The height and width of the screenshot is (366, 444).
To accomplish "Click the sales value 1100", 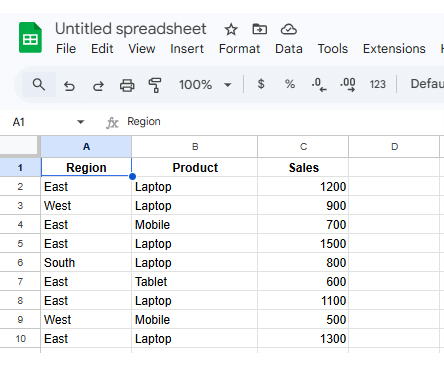I will point(303,300).
